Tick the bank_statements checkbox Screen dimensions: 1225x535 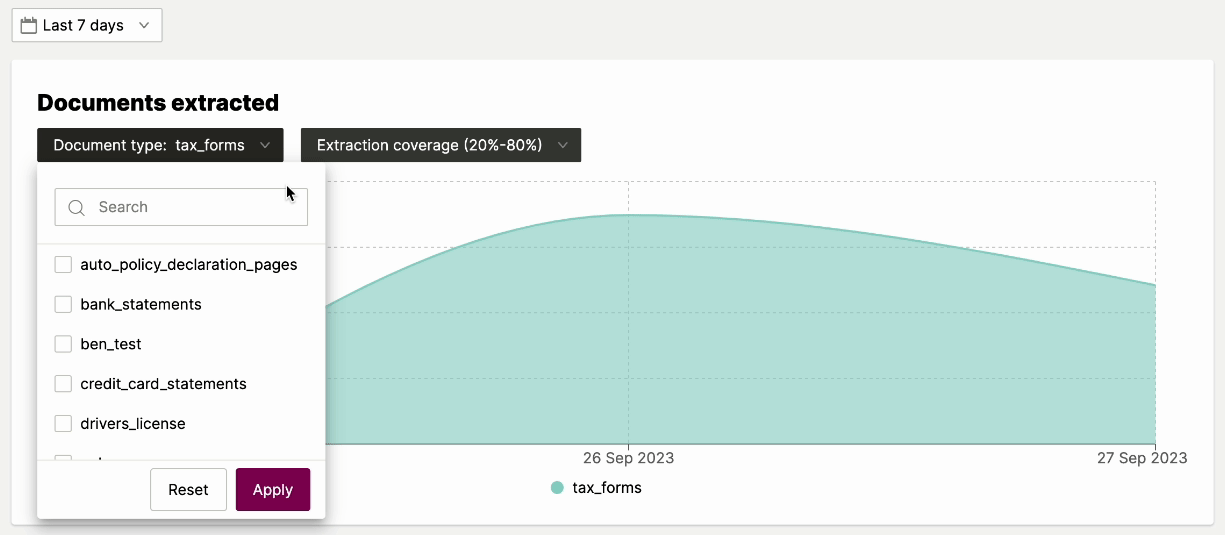(63, 304)
